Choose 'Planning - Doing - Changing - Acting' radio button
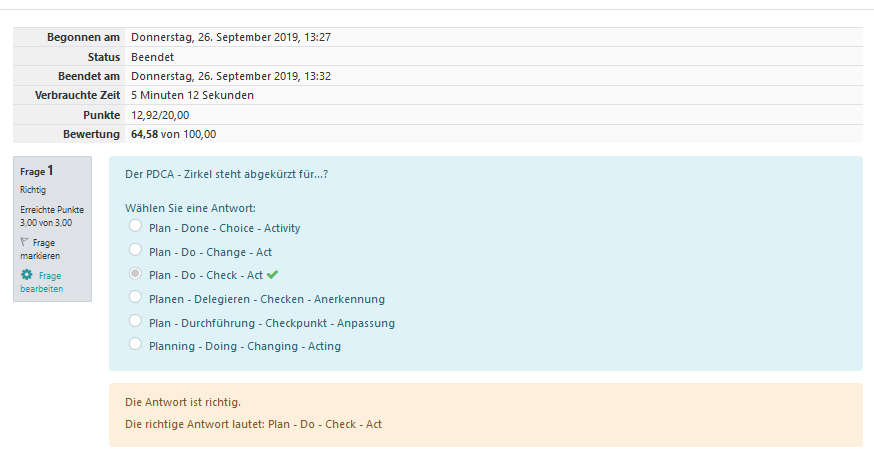Screen dimensions: 874x455 click(135, 345)
